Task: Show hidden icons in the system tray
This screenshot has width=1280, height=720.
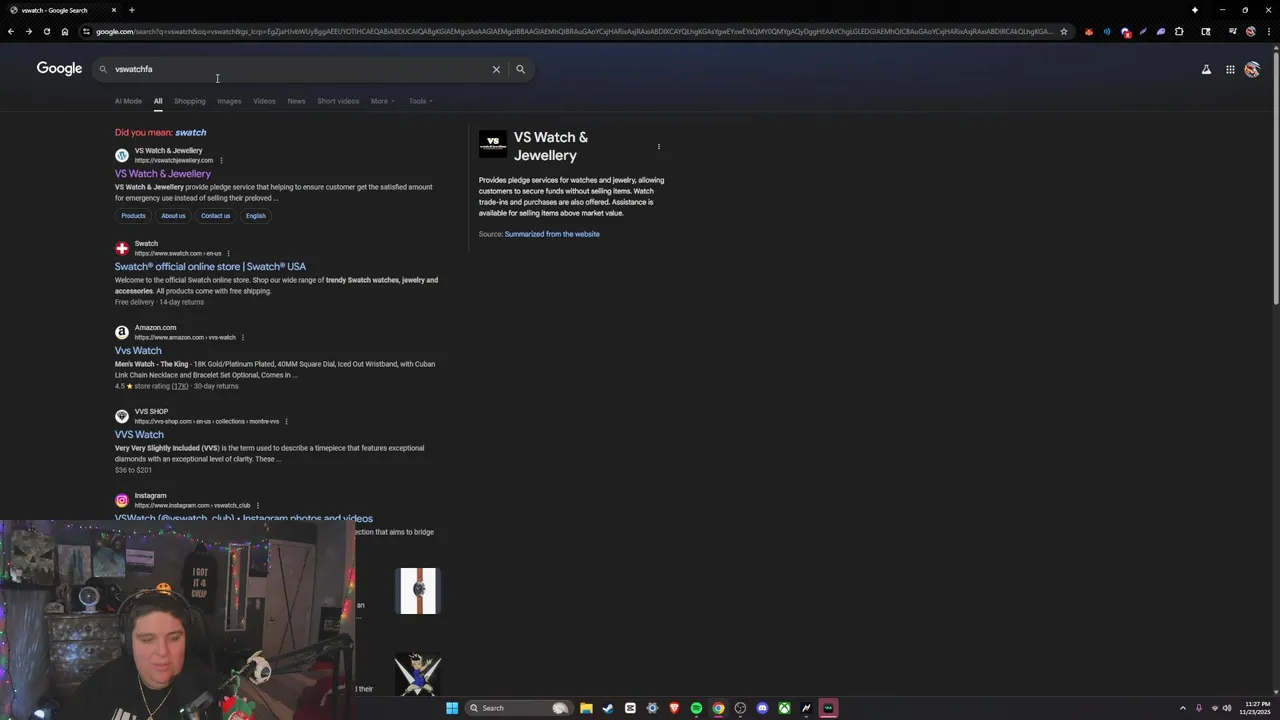Action: click(x=1182, y=708)
